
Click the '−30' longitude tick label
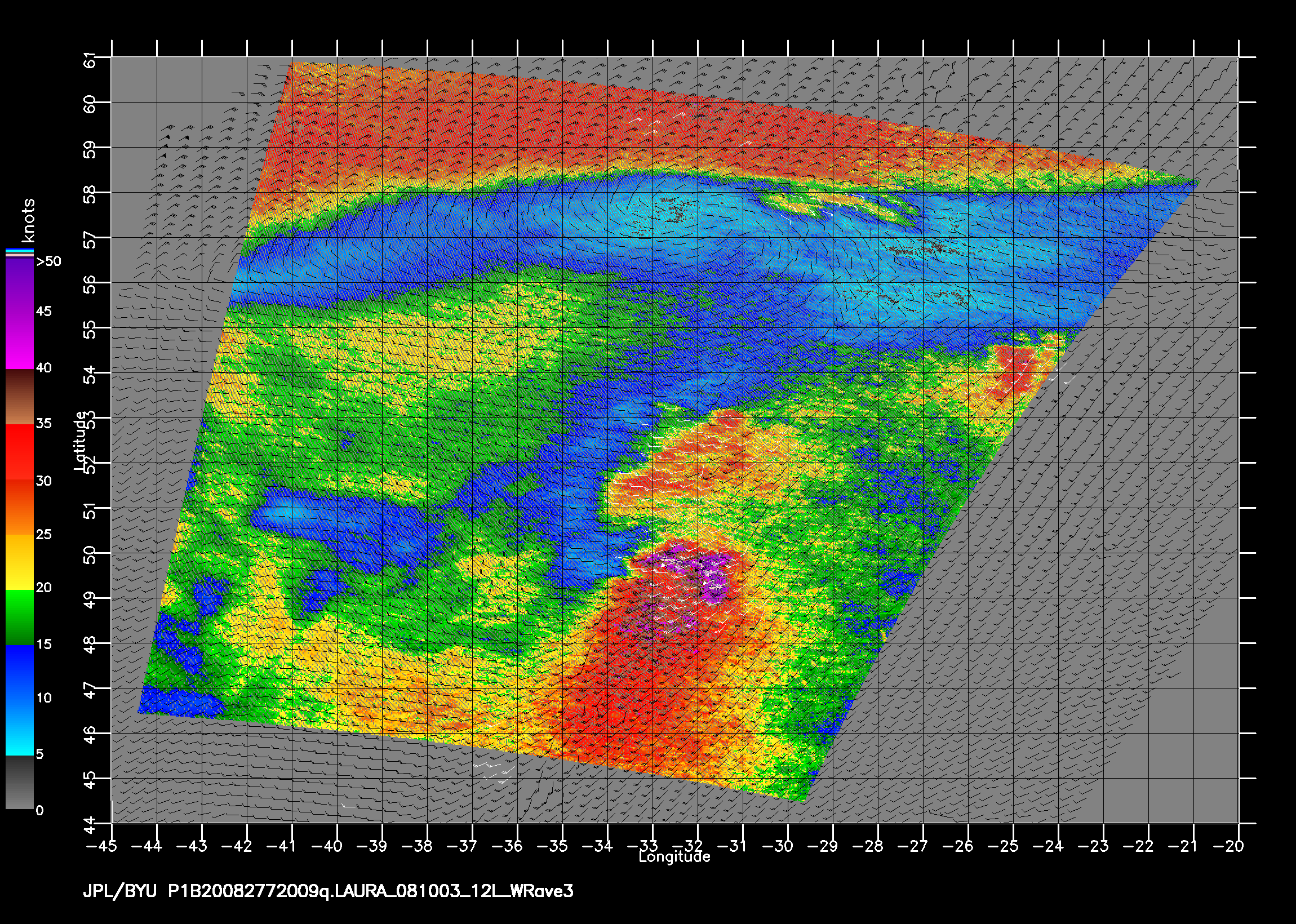[x=778, y=846]
